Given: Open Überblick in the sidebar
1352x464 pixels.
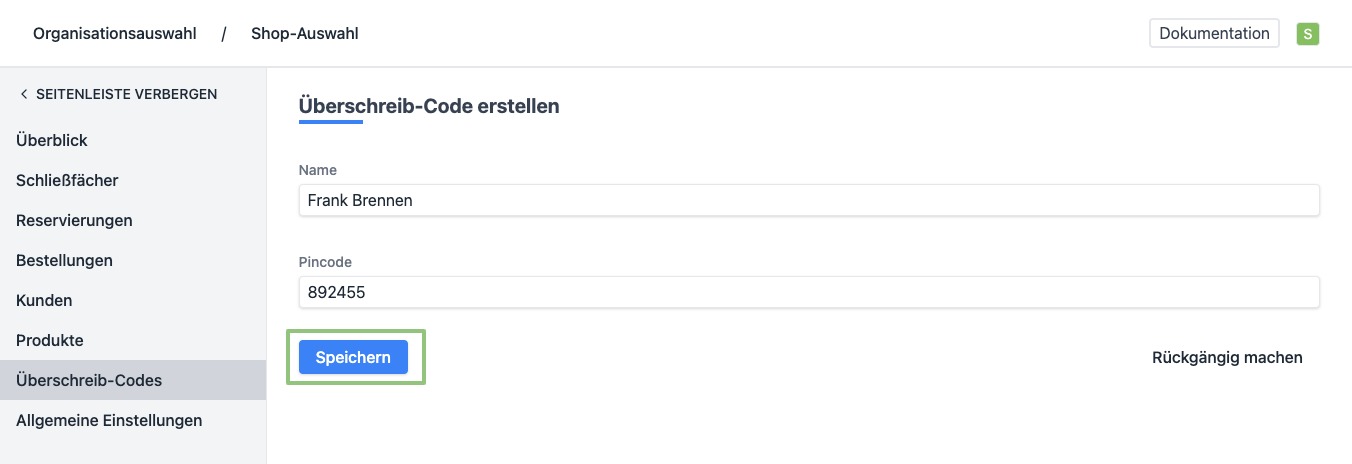Looking at the screenshot, I should click(52, 141).
